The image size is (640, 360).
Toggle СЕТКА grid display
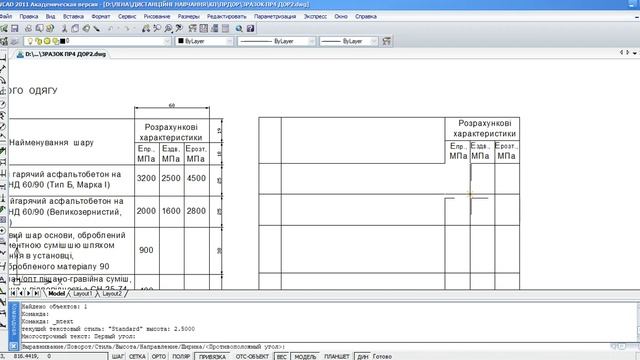pyautogui.click(x=137, y=356)
